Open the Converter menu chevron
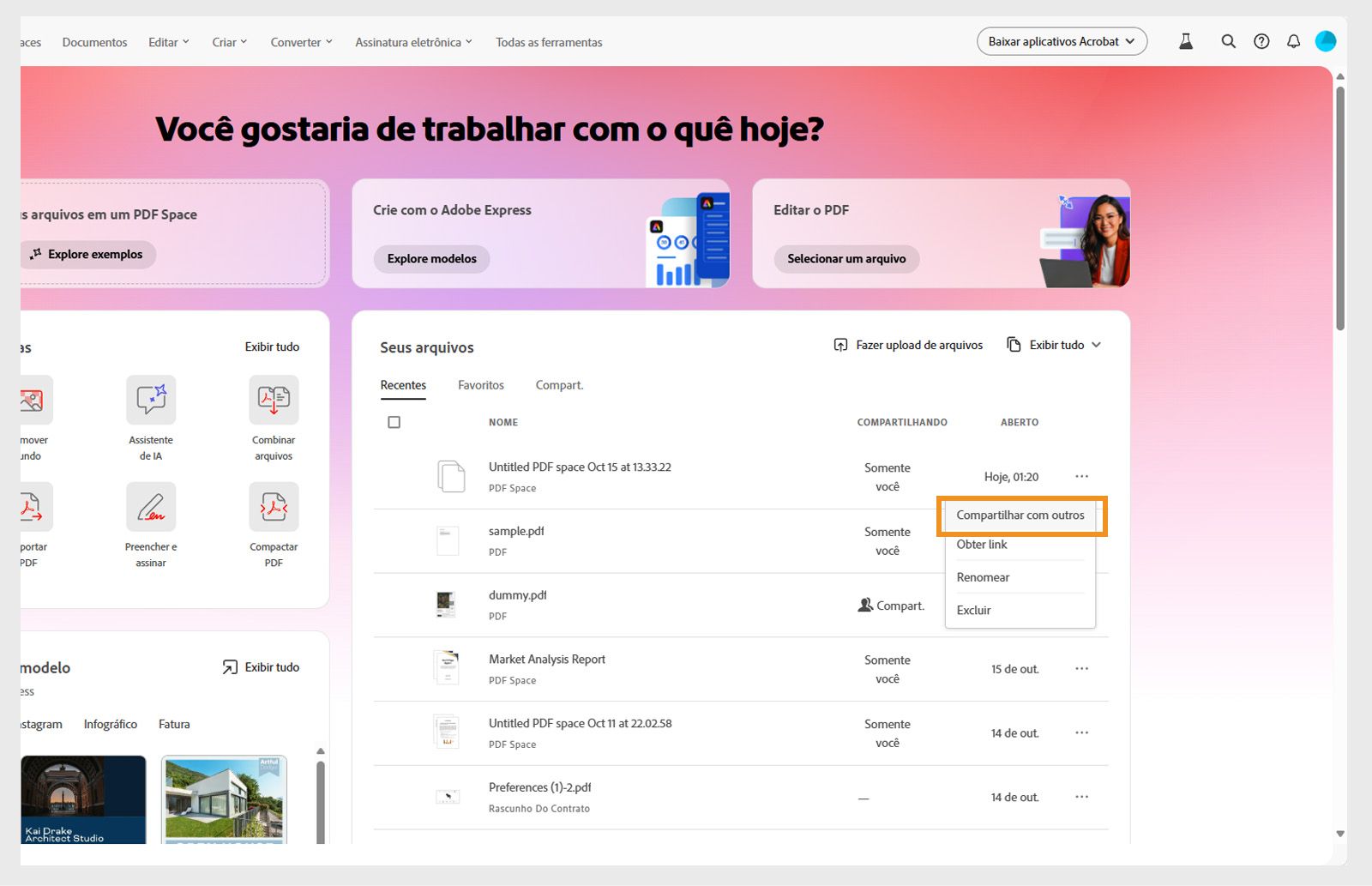The width and height of the screenshot is (1372, 886). (329, 41)
